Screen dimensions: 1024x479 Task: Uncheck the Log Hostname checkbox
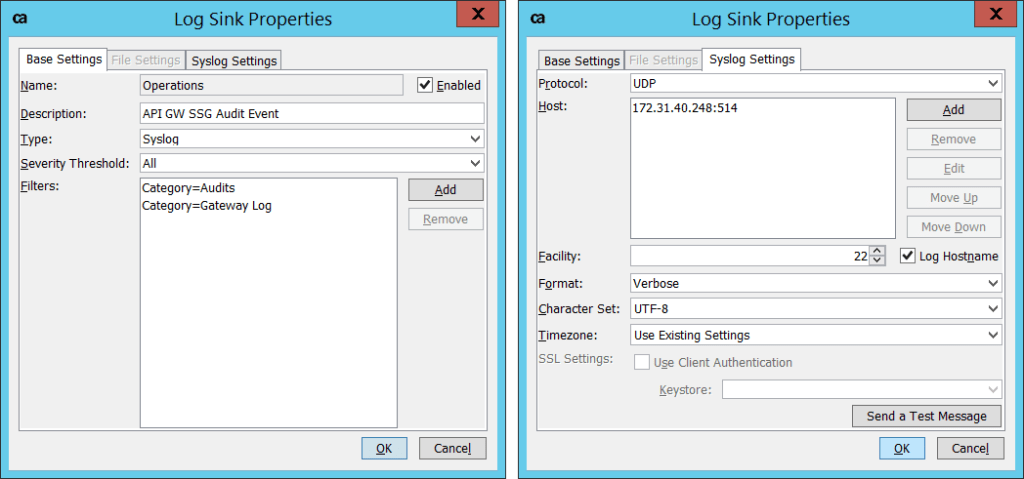[x=908, y=256]
